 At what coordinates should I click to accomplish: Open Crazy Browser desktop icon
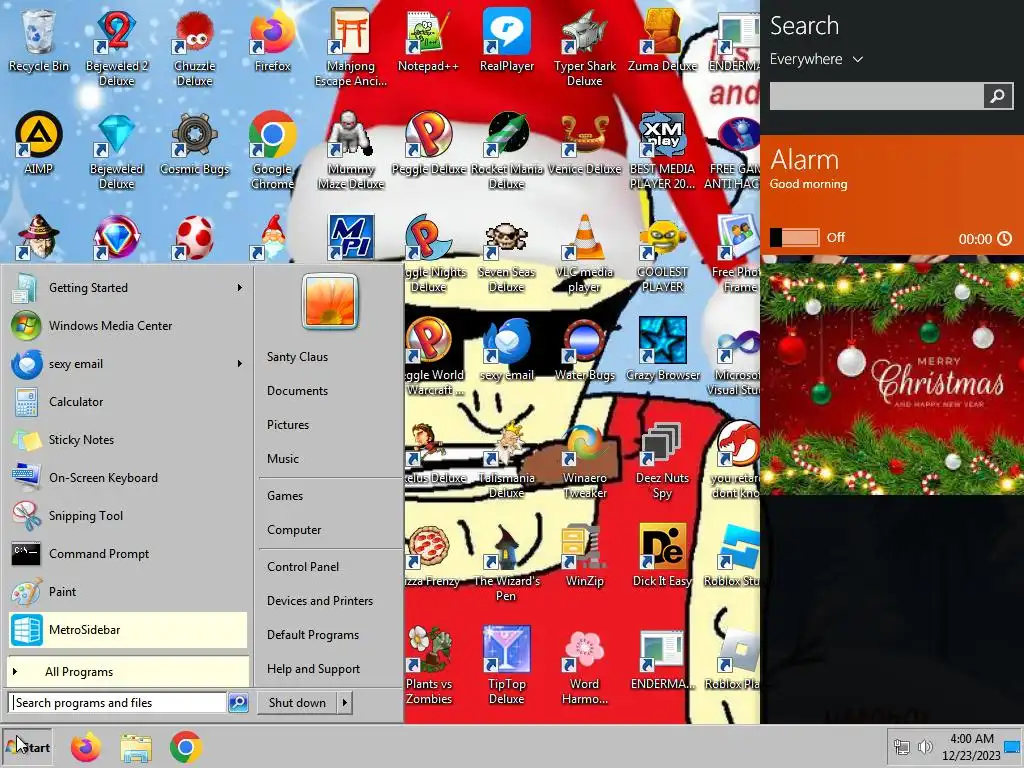(x=662, y=350)
